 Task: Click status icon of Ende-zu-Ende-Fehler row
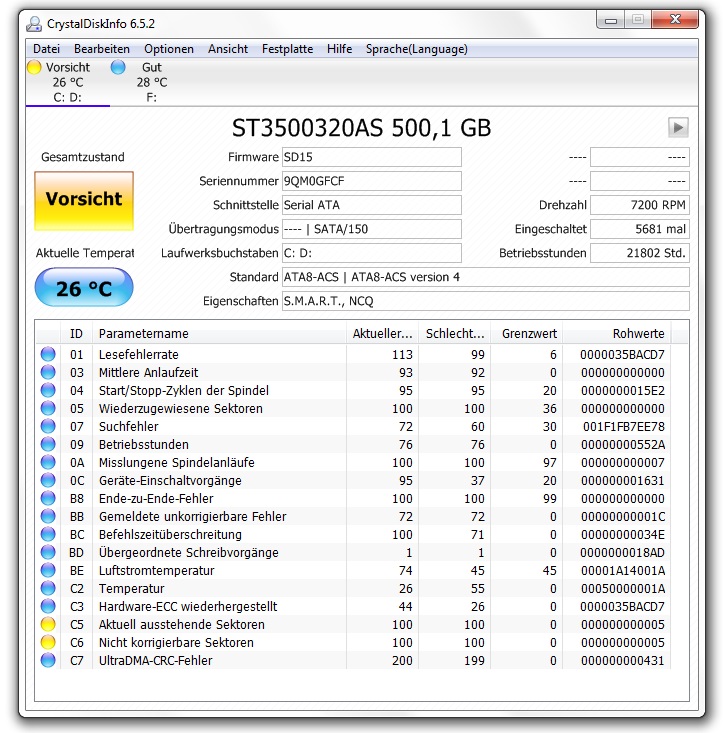(48, 498)
